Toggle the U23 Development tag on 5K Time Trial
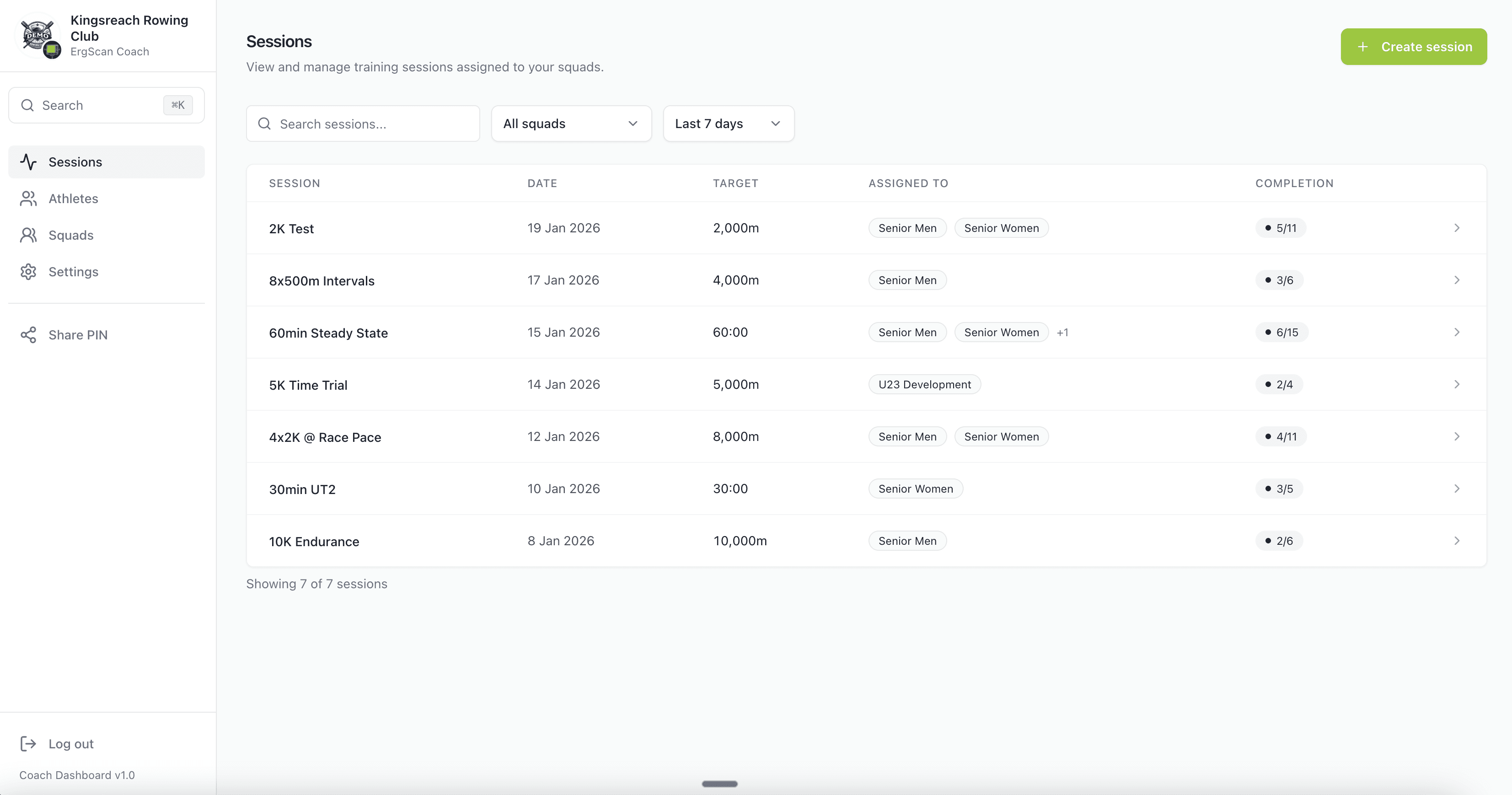The height and width of the screenshot is (795, 1512). tap(924, 384)
